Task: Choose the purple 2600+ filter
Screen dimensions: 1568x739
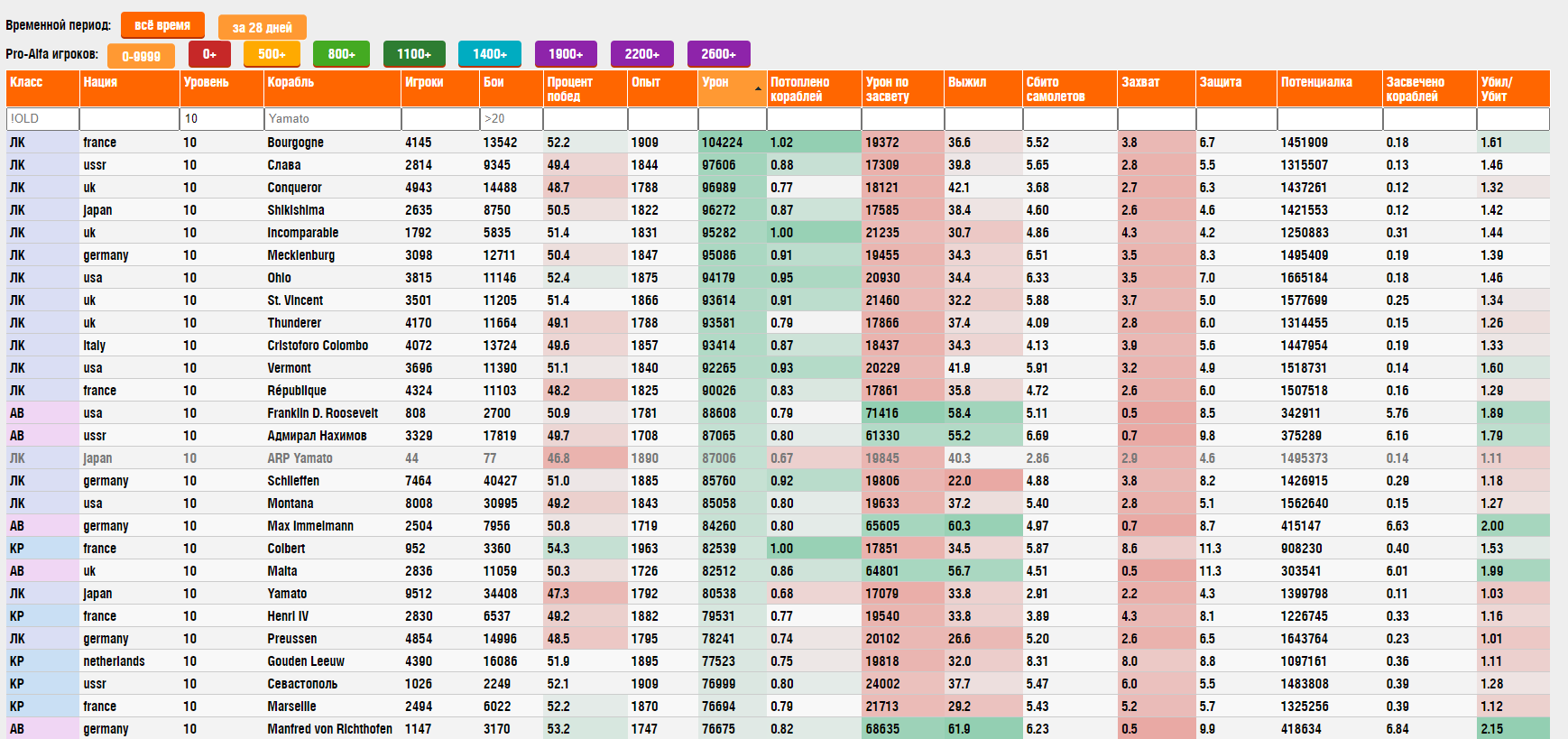Action: (x=718, y=54)
